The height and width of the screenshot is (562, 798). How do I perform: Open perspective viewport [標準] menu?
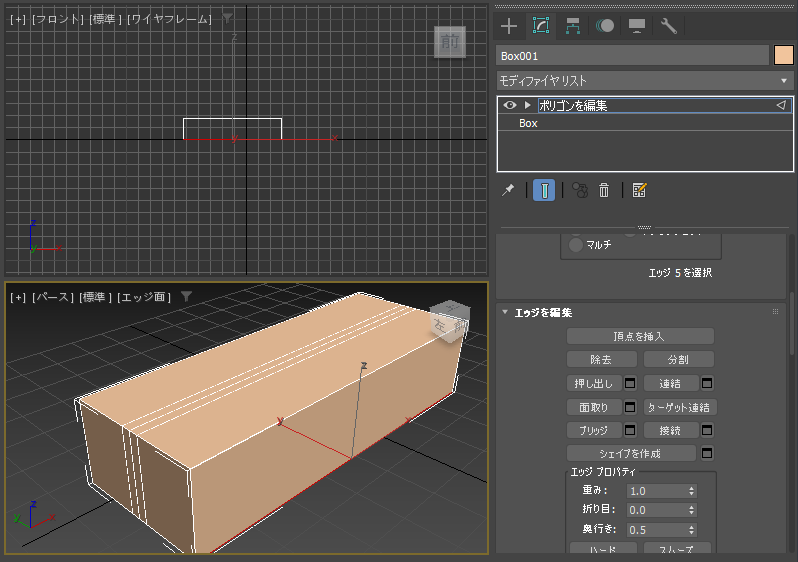point(95,297)
